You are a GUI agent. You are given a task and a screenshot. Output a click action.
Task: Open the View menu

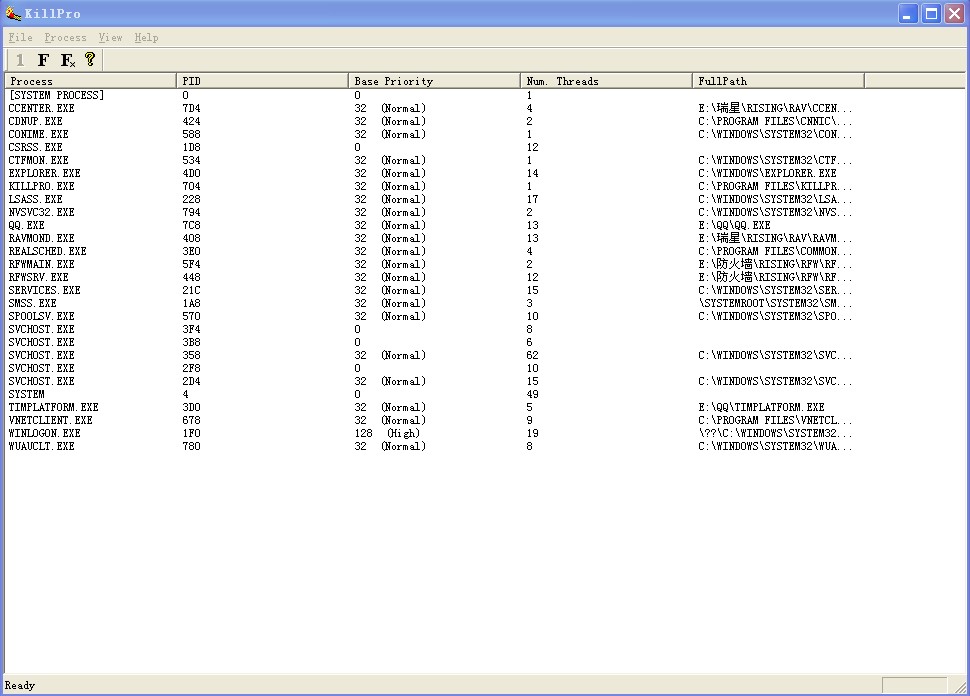[x=110, y=37]
